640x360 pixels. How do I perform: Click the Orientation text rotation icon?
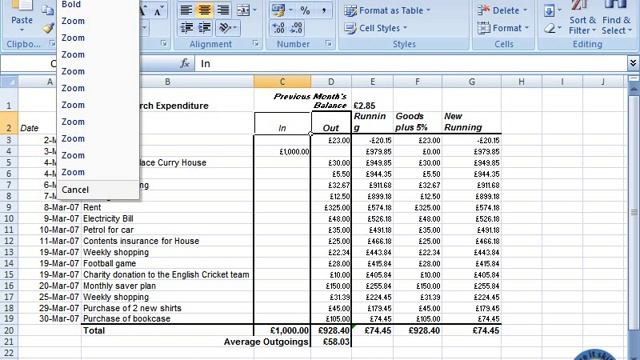pyautogui.click(x=225, y=28)
